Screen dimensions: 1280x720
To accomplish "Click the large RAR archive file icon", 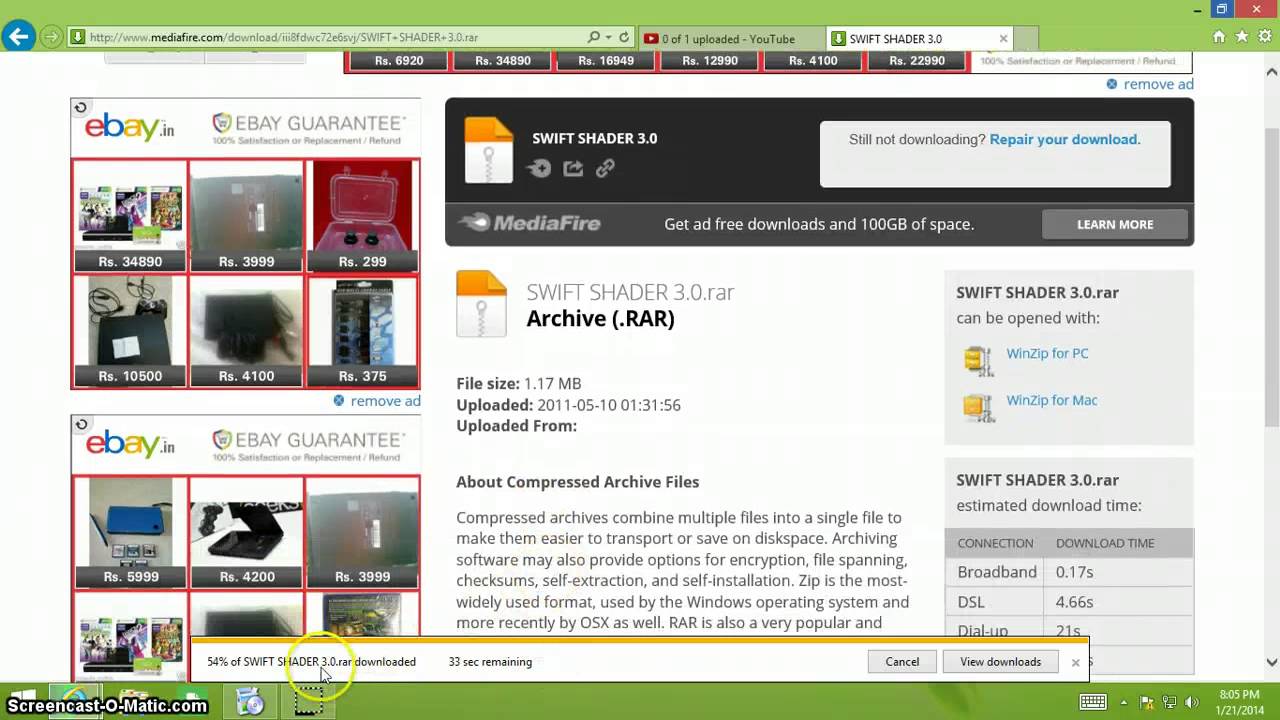I will 481,304.
